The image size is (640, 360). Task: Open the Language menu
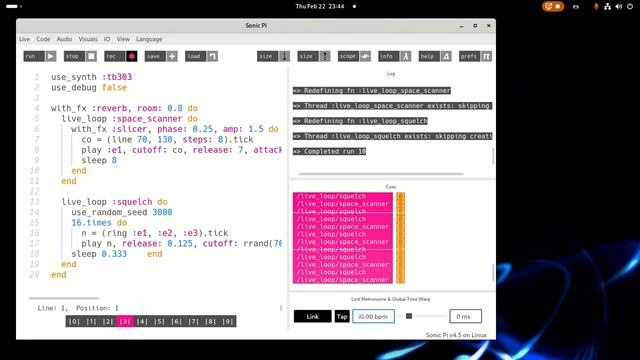(x=149, y=39)
